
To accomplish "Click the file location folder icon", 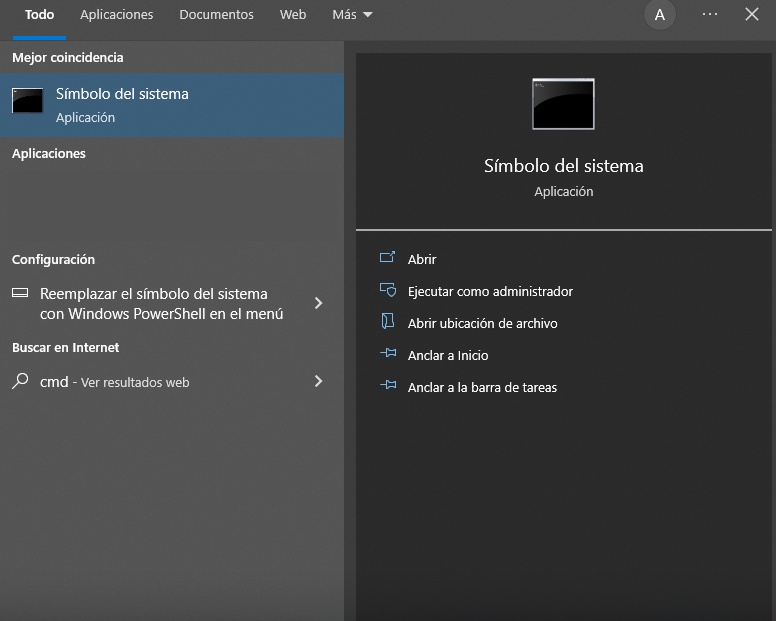I will coord(388,321).
